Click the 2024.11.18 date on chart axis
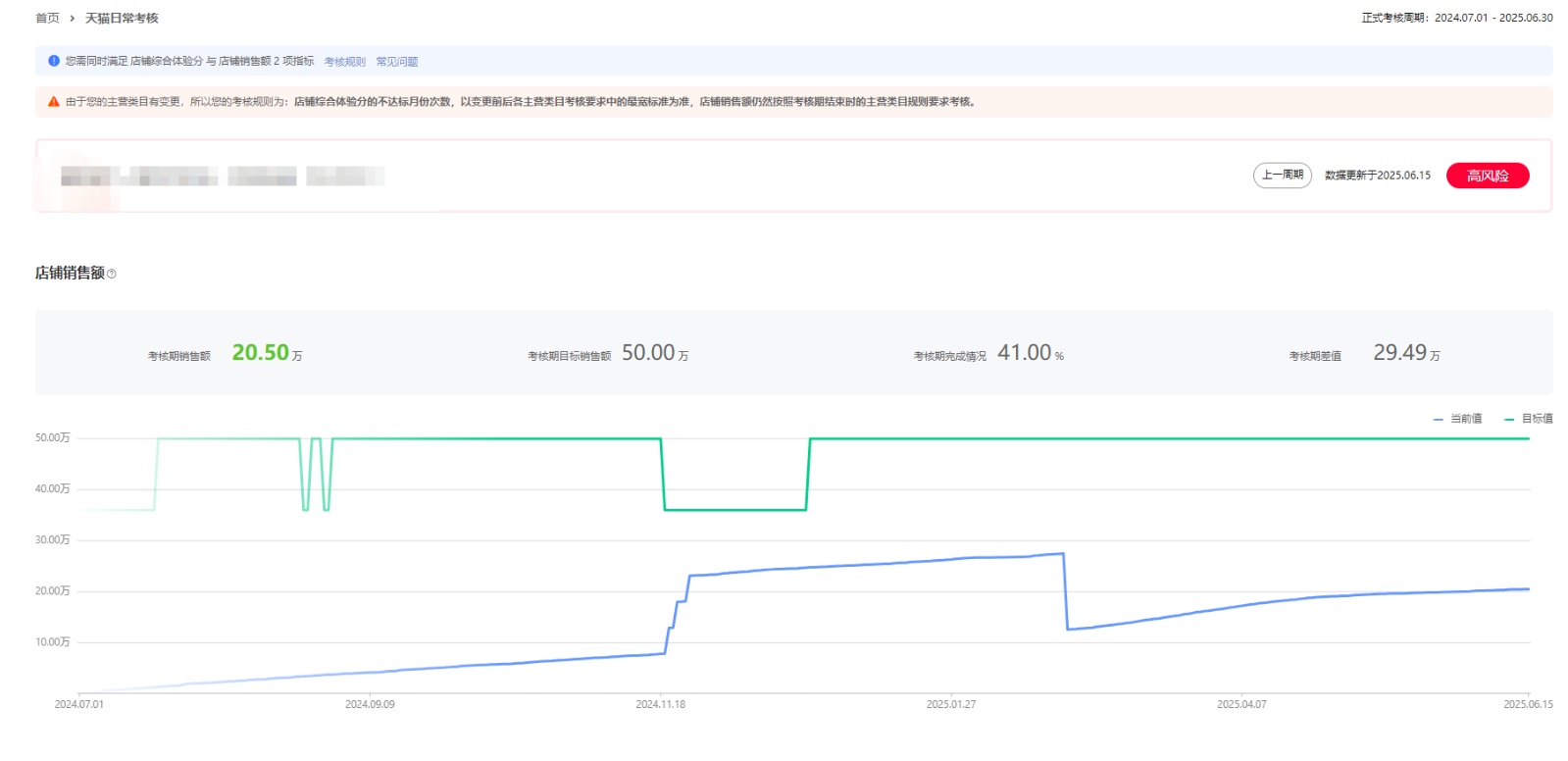1568x761 pixels. pos(660,704)
